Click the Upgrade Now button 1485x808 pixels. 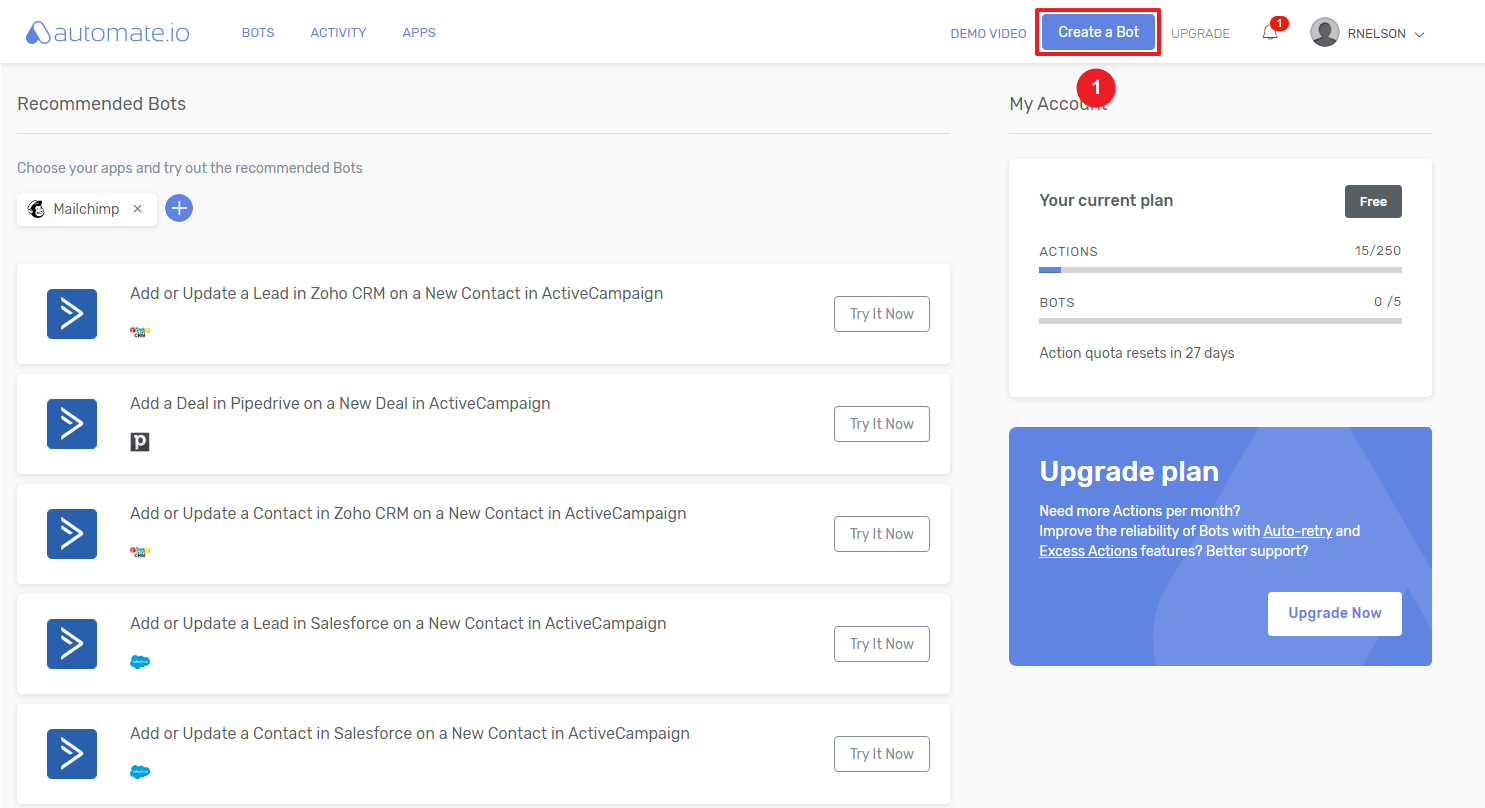[x=1334, y=613]
